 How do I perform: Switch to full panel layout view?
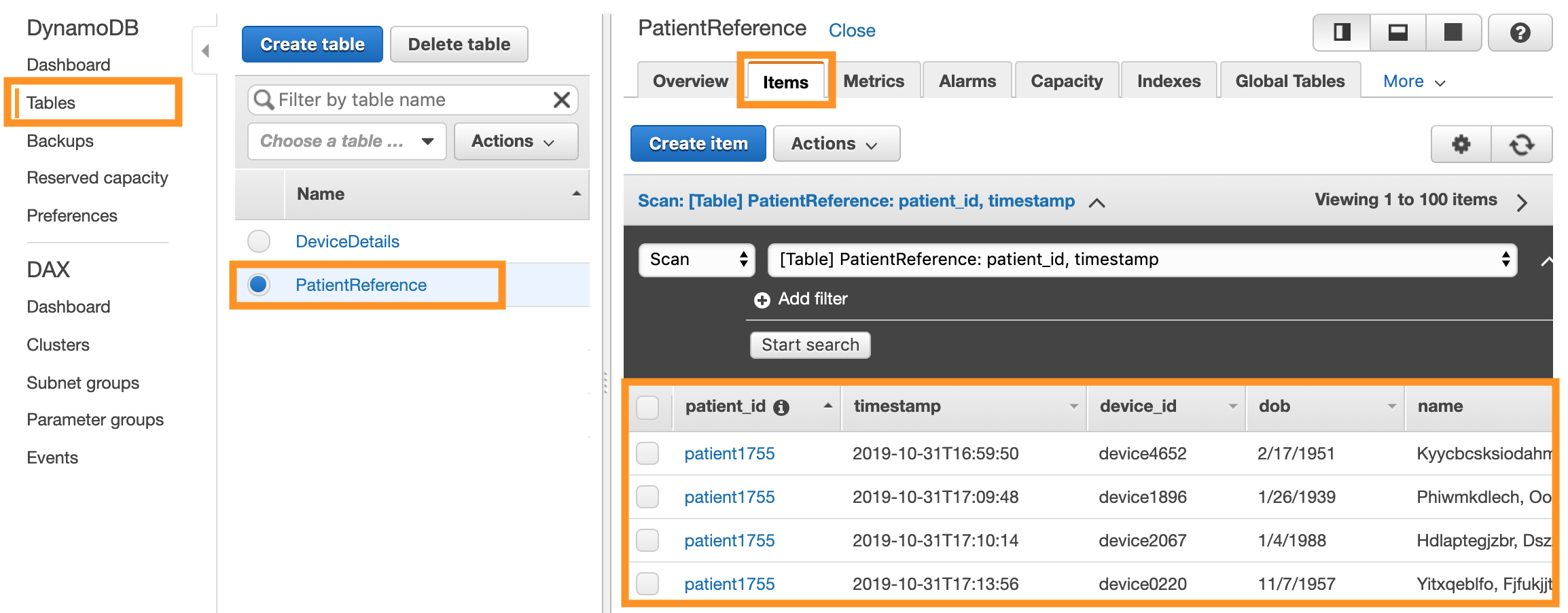point(1453,33)
